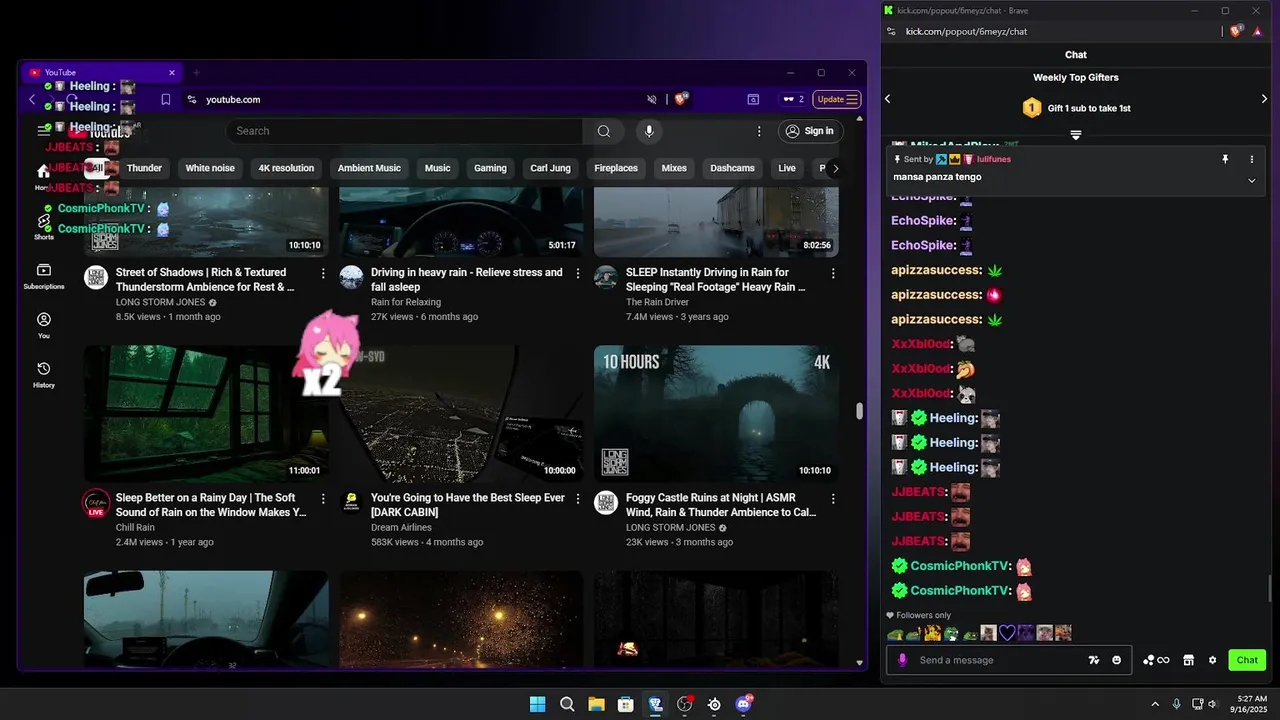This screenshot has height=720, width=1280.
Task: Select the Carl Jung chip
Action: coord(551,168)
